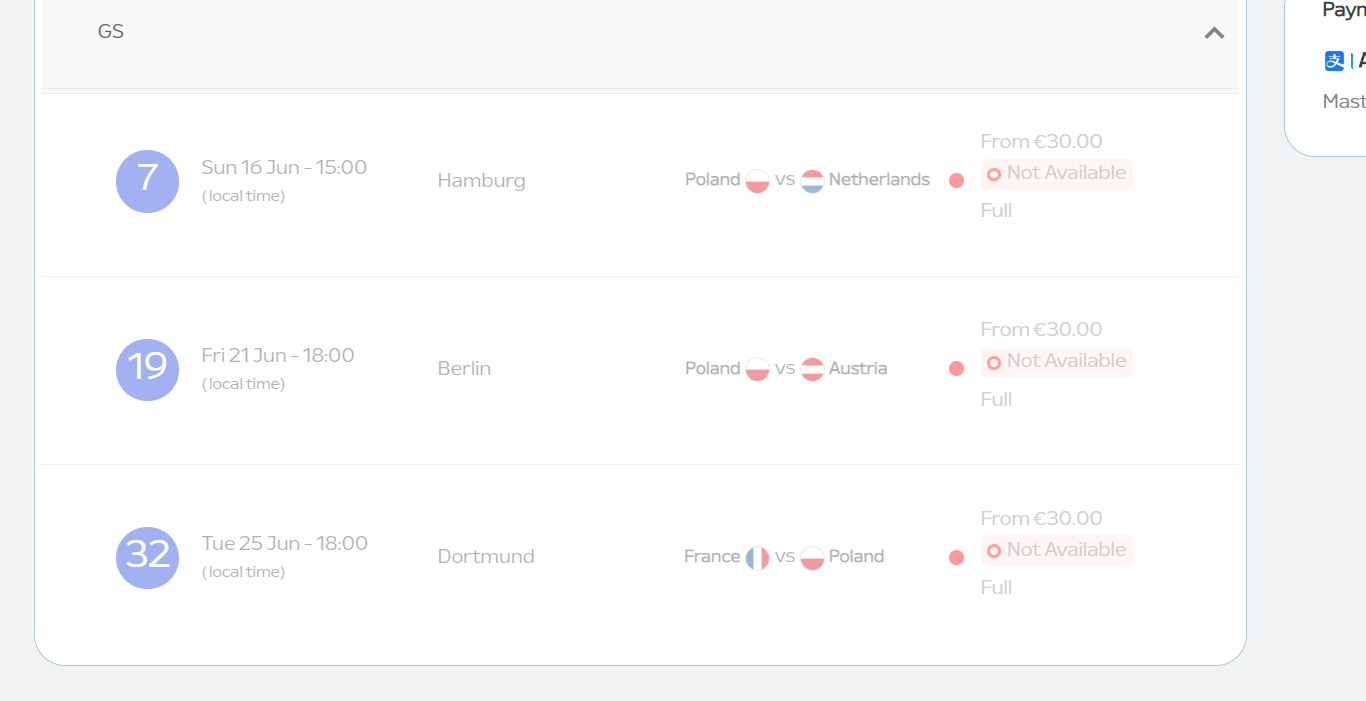The image size is (1366, 701).
Task: Click Poland flag in Dortmund match
Action: [x=812, y=557]
